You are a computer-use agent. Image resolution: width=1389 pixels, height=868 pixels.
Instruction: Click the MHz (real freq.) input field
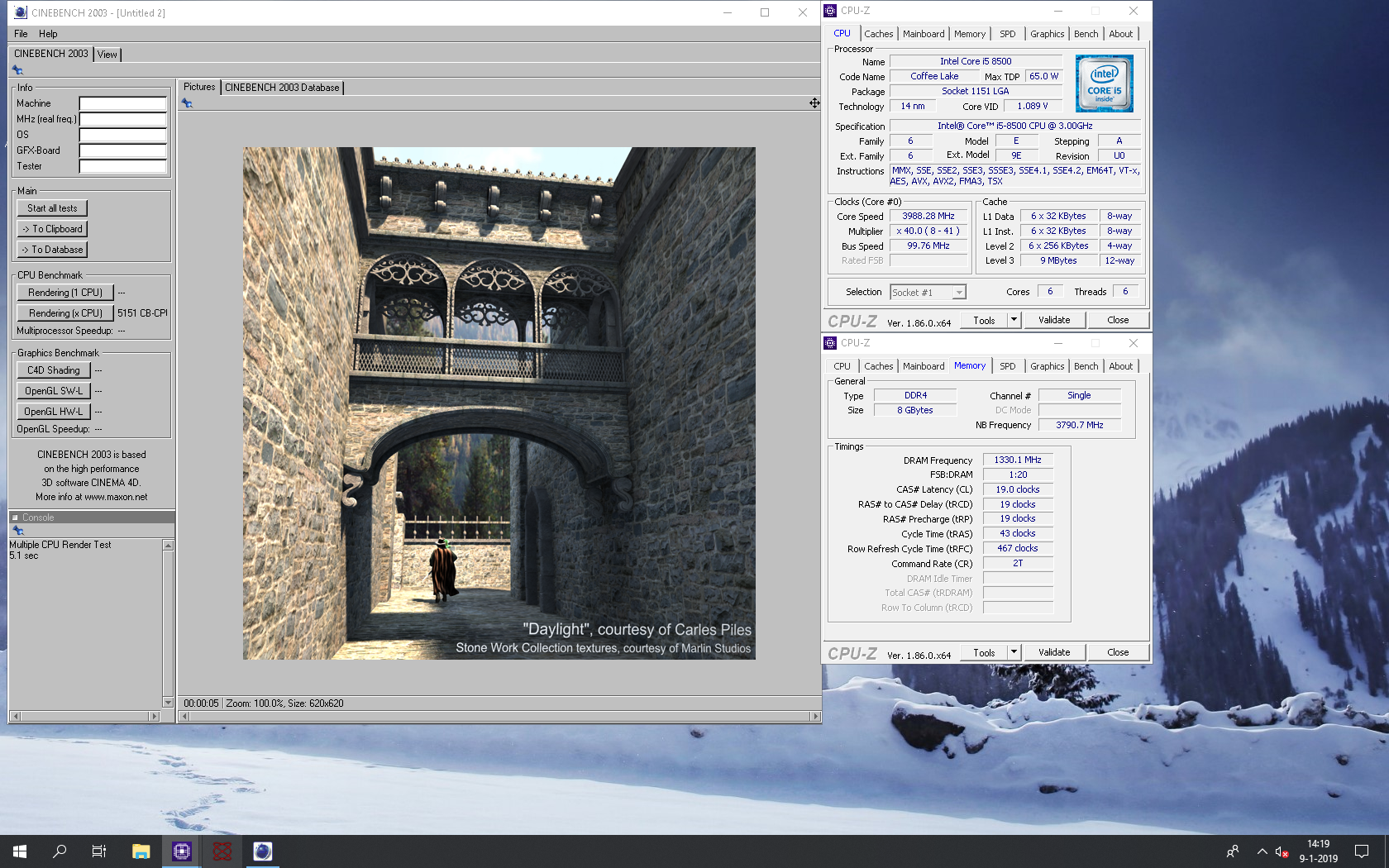[x=122, y=119]
